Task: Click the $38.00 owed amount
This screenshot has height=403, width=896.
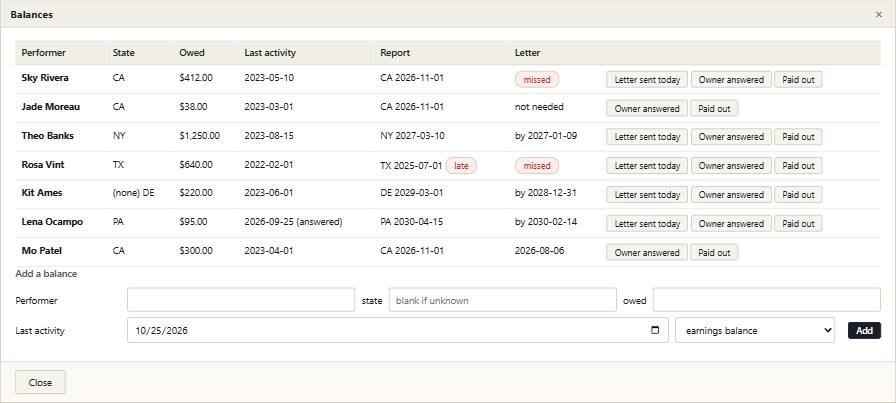Action: coord(193,107)
